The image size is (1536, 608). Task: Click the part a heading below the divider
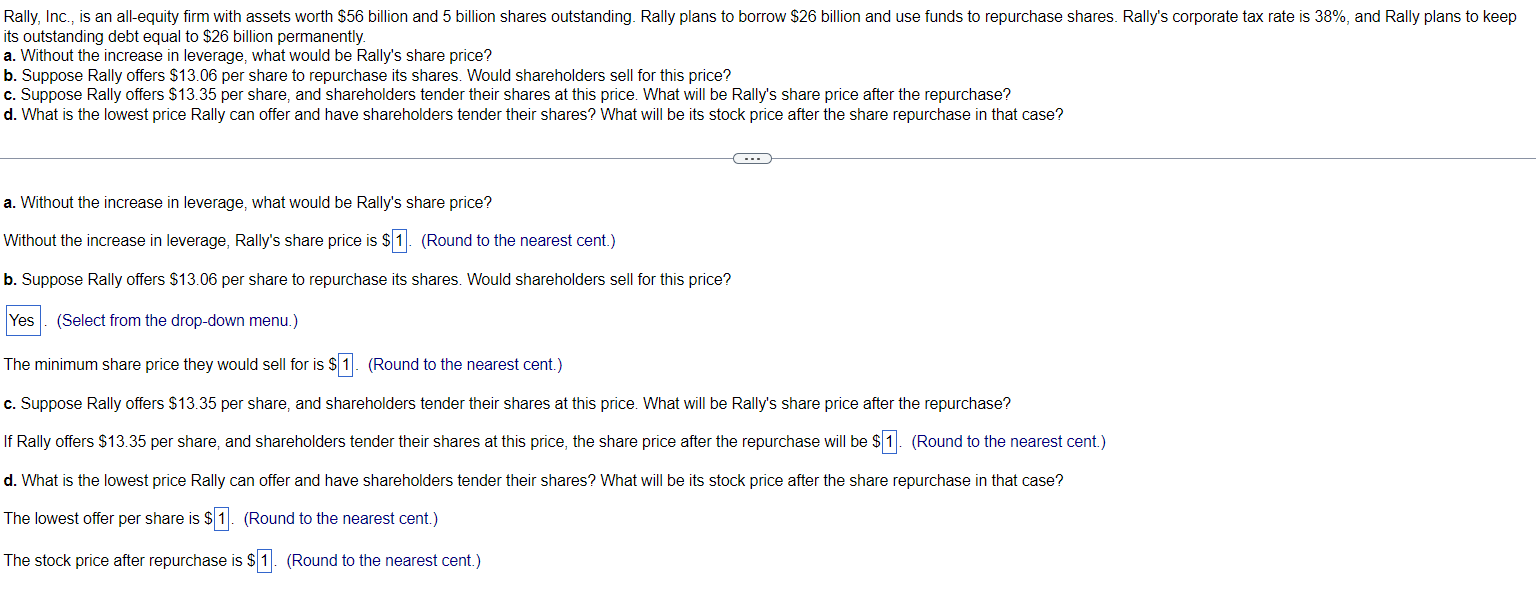248,203
